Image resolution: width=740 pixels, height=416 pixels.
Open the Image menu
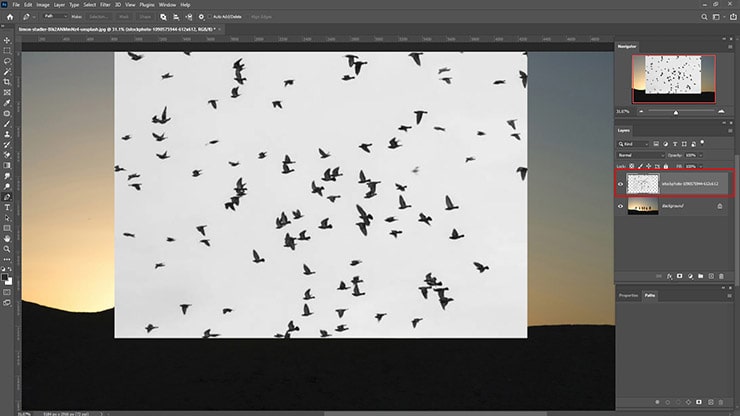click(x=43, y=5)
